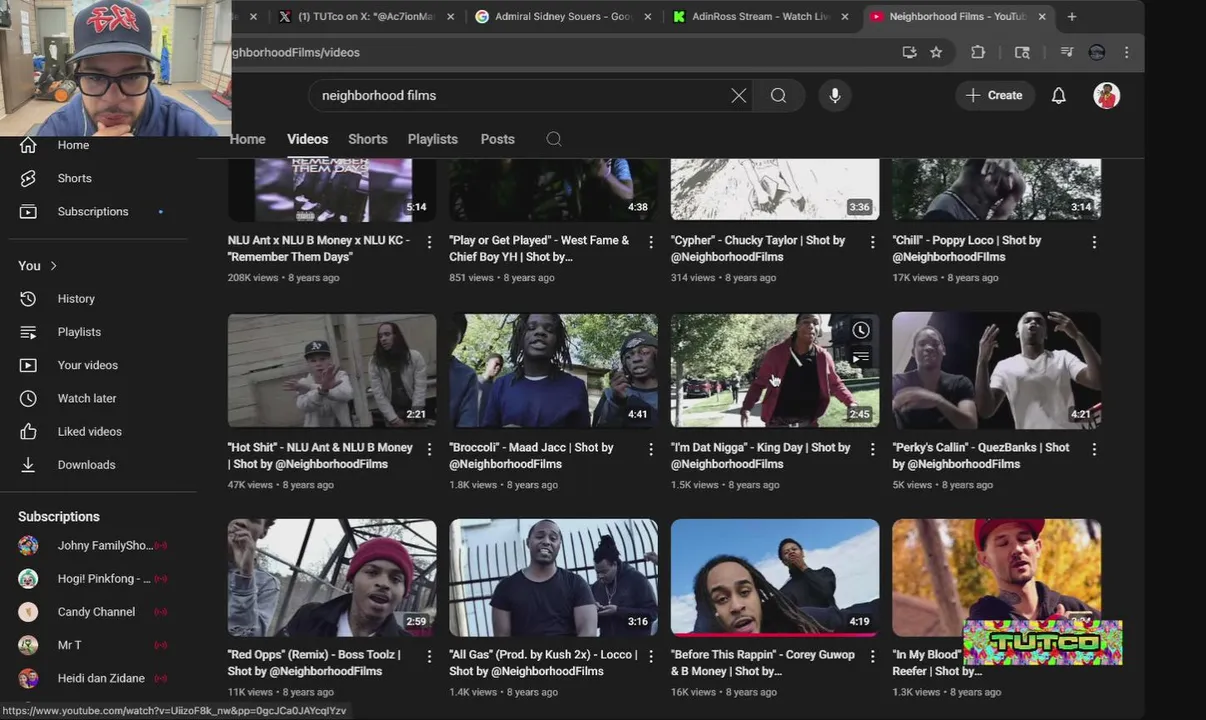Open NLU Ant Remember Them Days title
This screenshot has width=1206, height=720.
318,248
